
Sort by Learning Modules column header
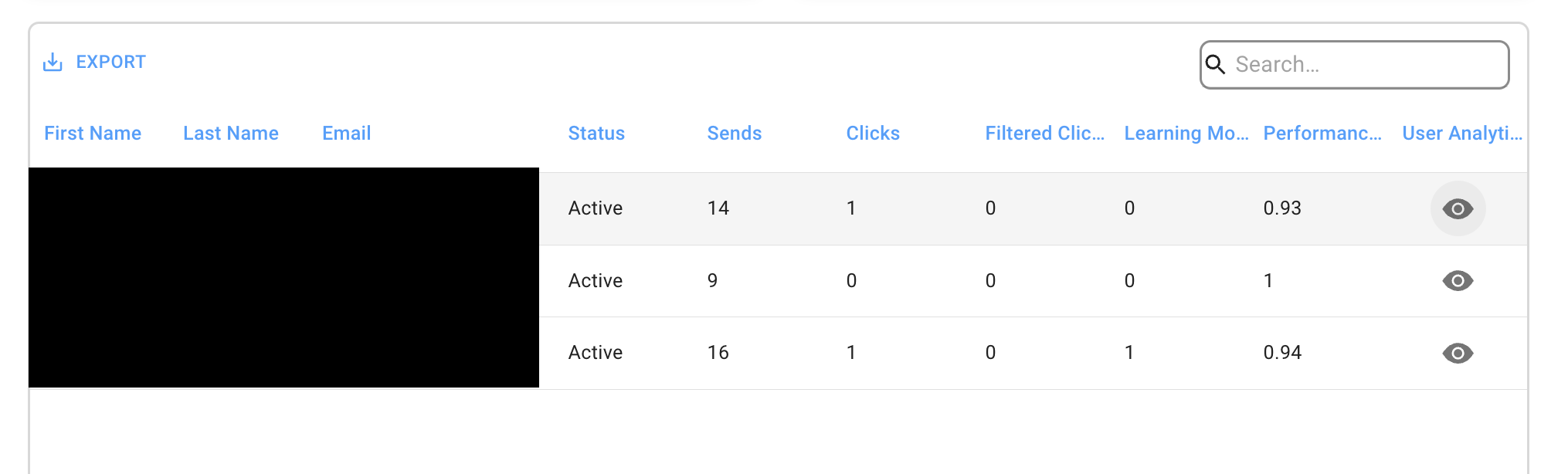(x=1186, y=134)
